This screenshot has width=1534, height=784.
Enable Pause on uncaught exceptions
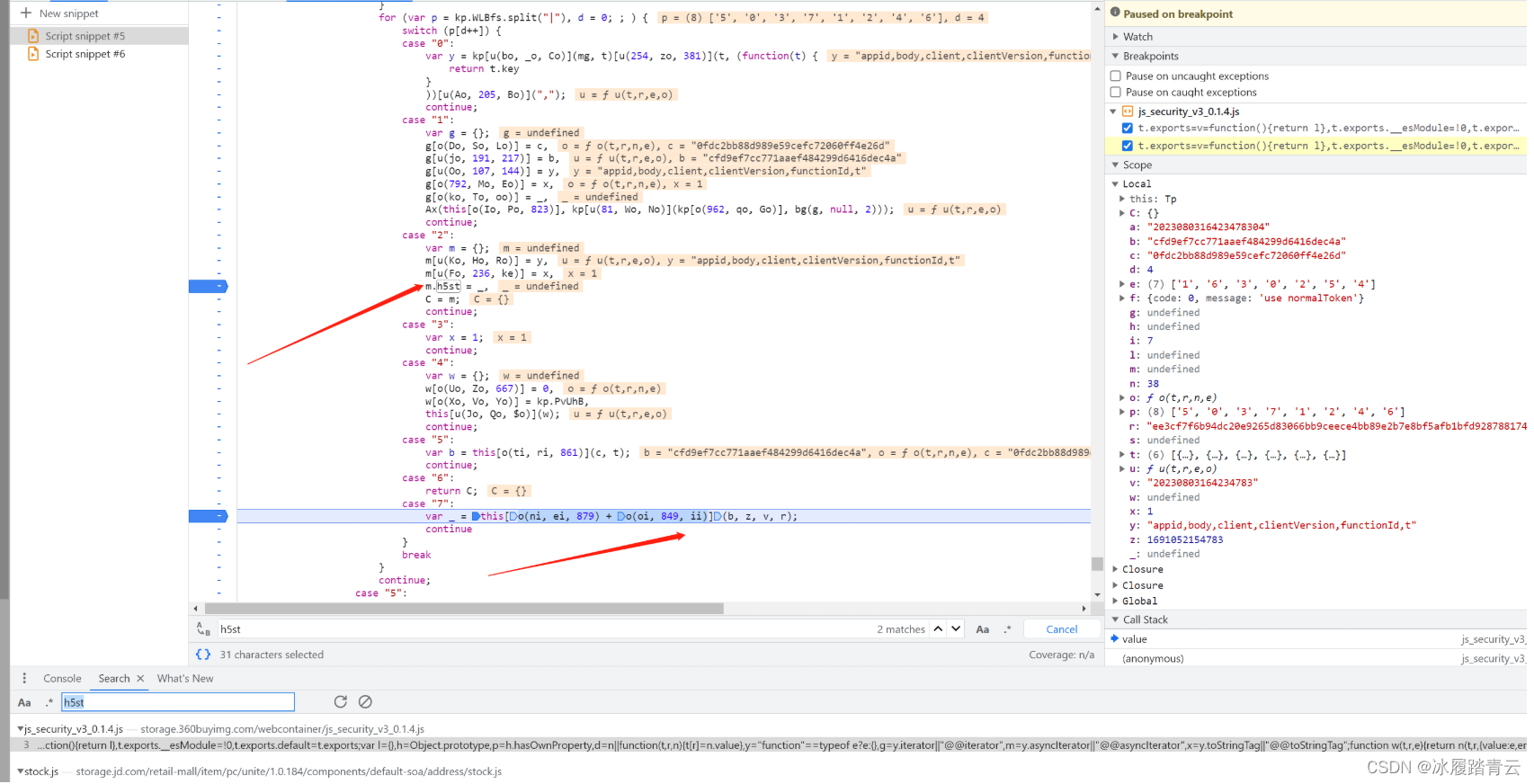click(x=1116, y=76)
